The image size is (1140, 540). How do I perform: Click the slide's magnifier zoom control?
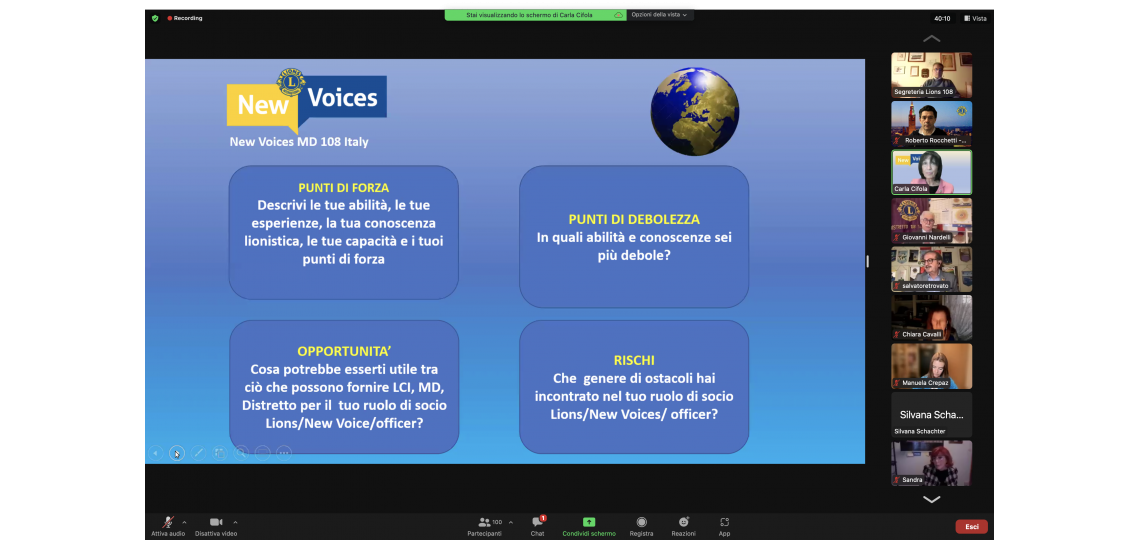(x=241, y=453)
